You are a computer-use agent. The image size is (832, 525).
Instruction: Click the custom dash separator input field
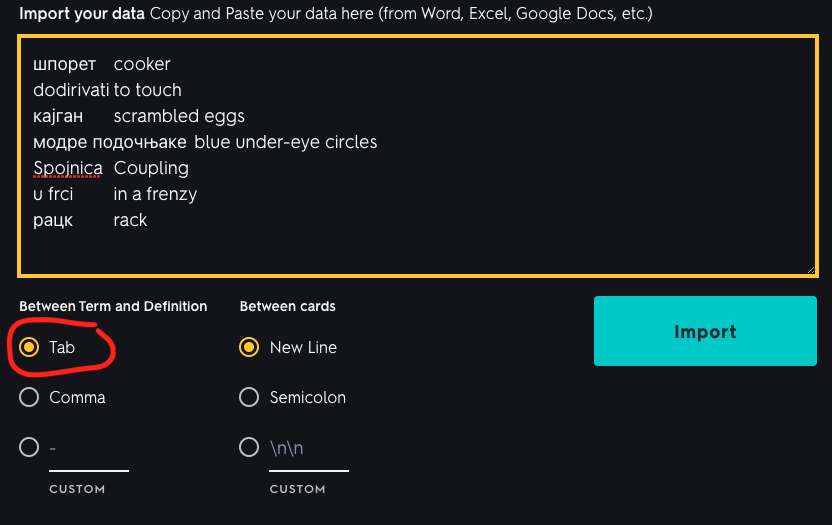[x=89, y=450]
